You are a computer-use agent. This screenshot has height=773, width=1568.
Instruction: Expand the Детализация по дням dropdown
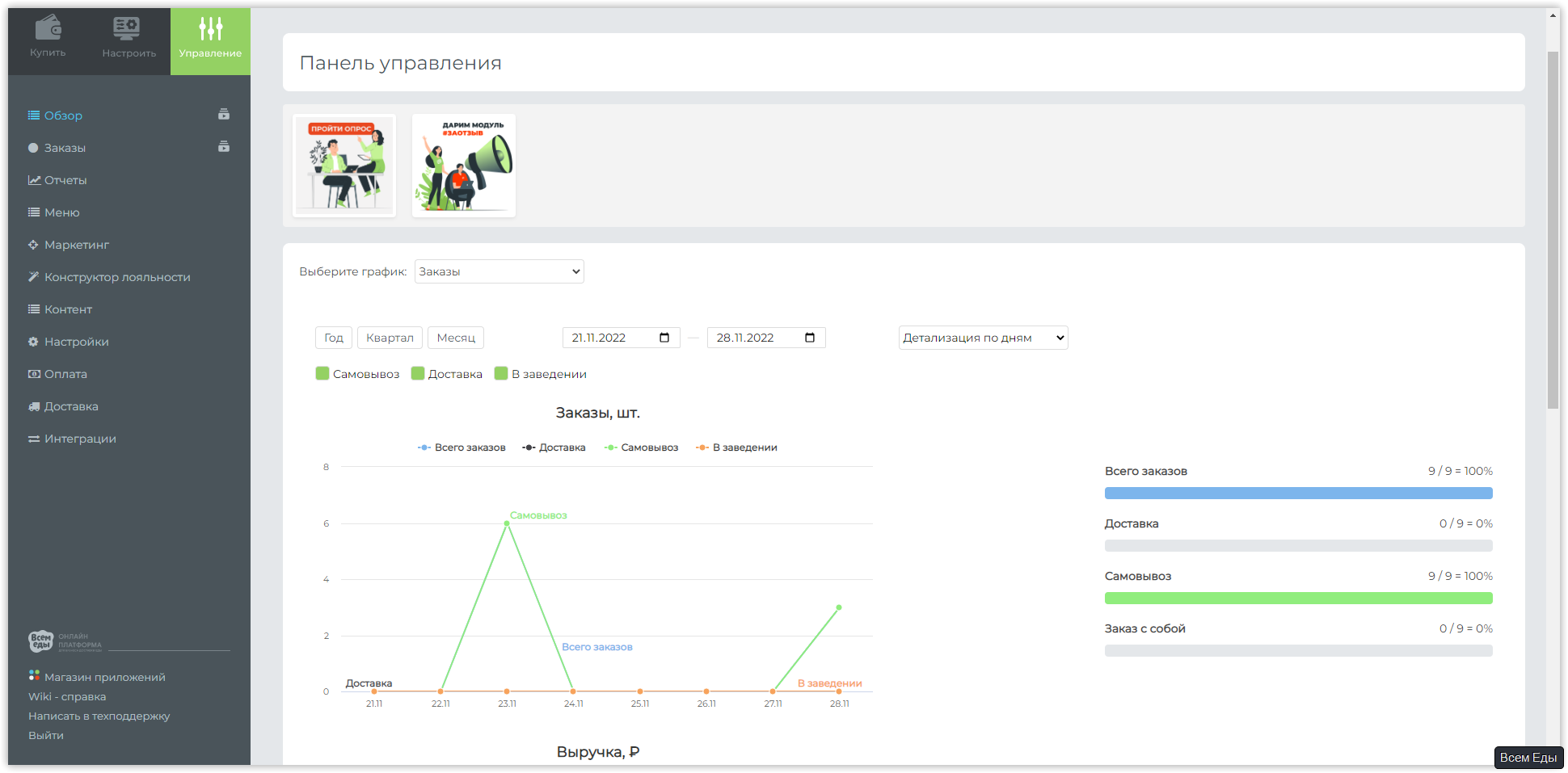983,338
